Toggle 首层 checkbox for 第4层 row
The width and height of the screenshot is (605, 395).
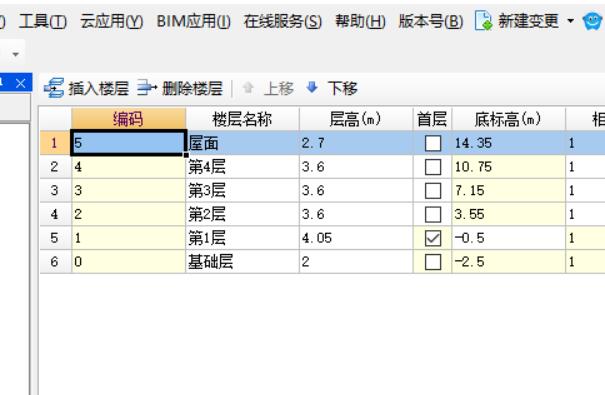(x=433, y=167)
